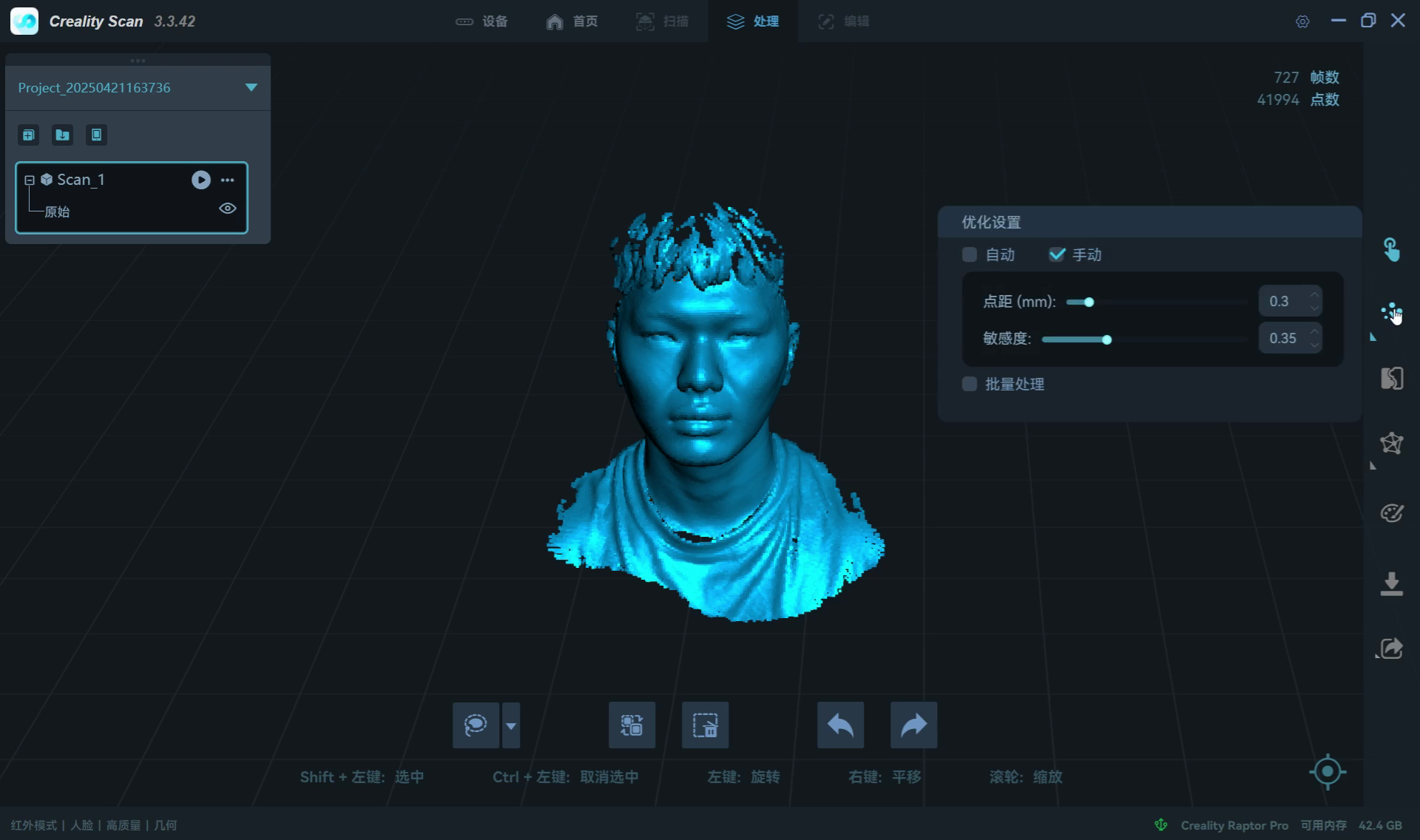Click the export download icon

tap(1391, 583)
